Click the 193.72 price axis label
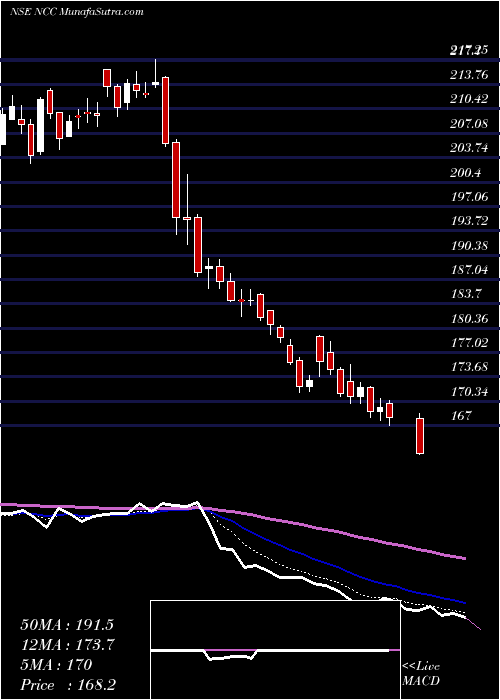Image resolution: width=500 pixels, height=700 pixels. coord(469,221)
